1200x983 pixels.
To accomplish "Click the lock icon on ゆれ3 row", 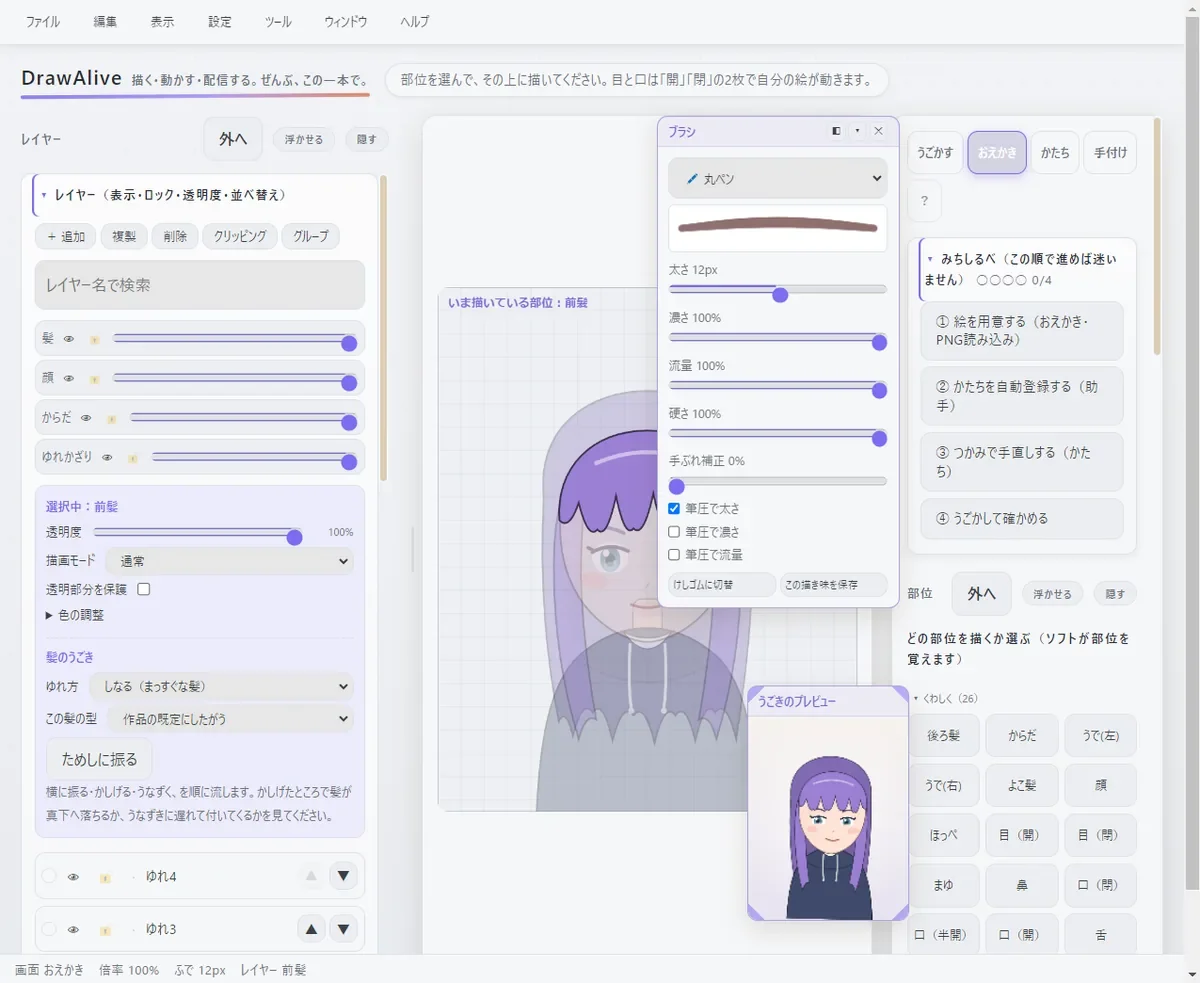I will point(104,929).
